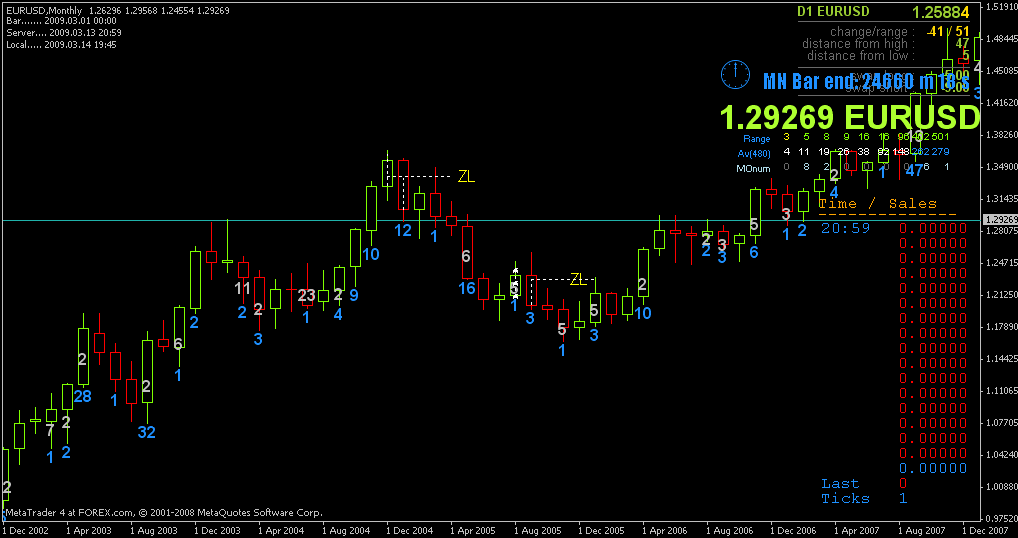The height and width of the screenshot is (538, 1018).
Task: Click the blue 0.00000 value in sales list
Action: [x=933, y=468]
